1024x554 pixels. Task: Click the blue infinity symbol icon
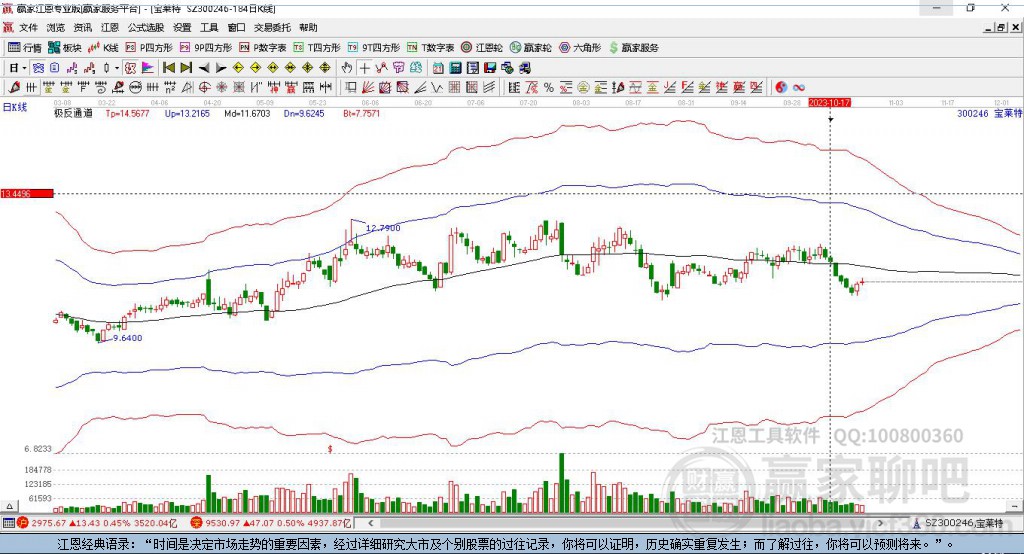click(799, 88)
